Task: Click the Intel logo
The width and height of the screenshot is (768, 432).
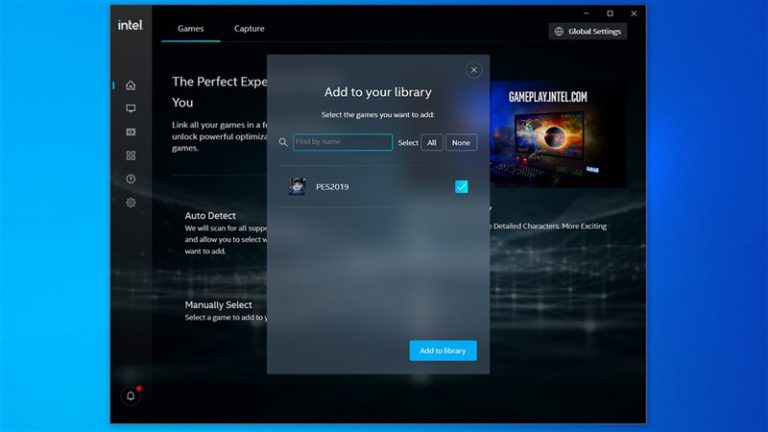Action: pyautogui.click(x=130, y=26)
